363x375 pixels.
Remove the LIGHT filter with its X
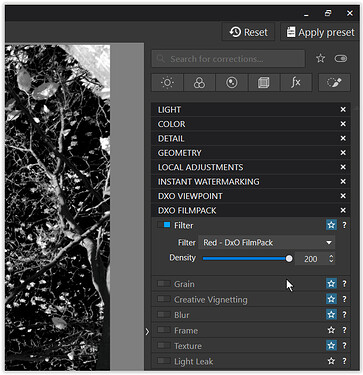click(343, 110)
